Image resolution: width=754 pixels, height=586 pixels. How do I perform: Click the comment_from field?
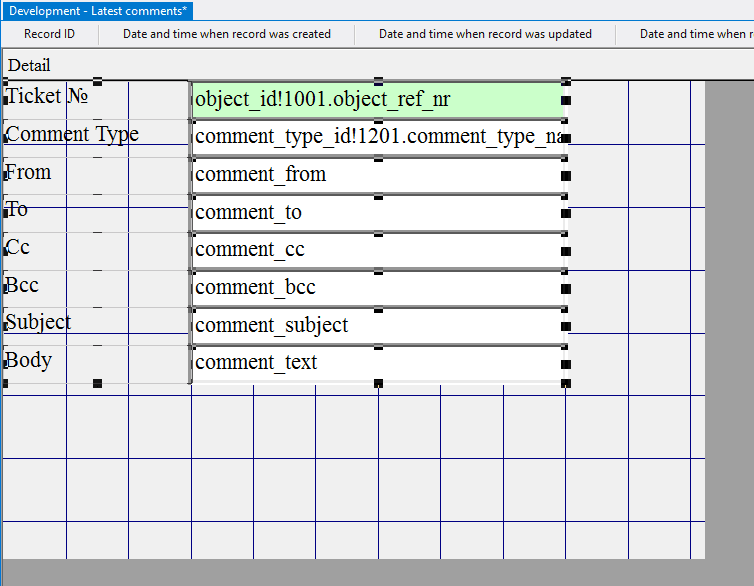tap(377, 175)
